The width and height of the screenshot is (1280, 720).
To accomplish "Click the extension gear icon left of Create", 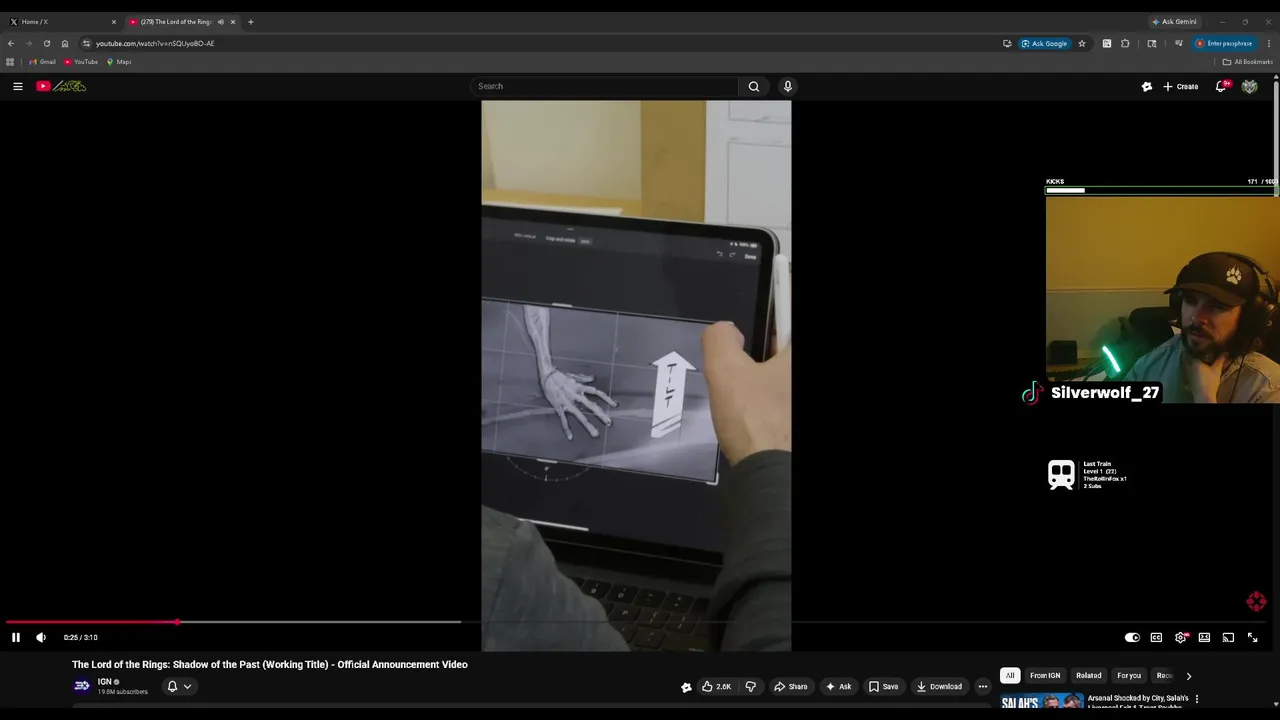I will (x=1147, y=86).
